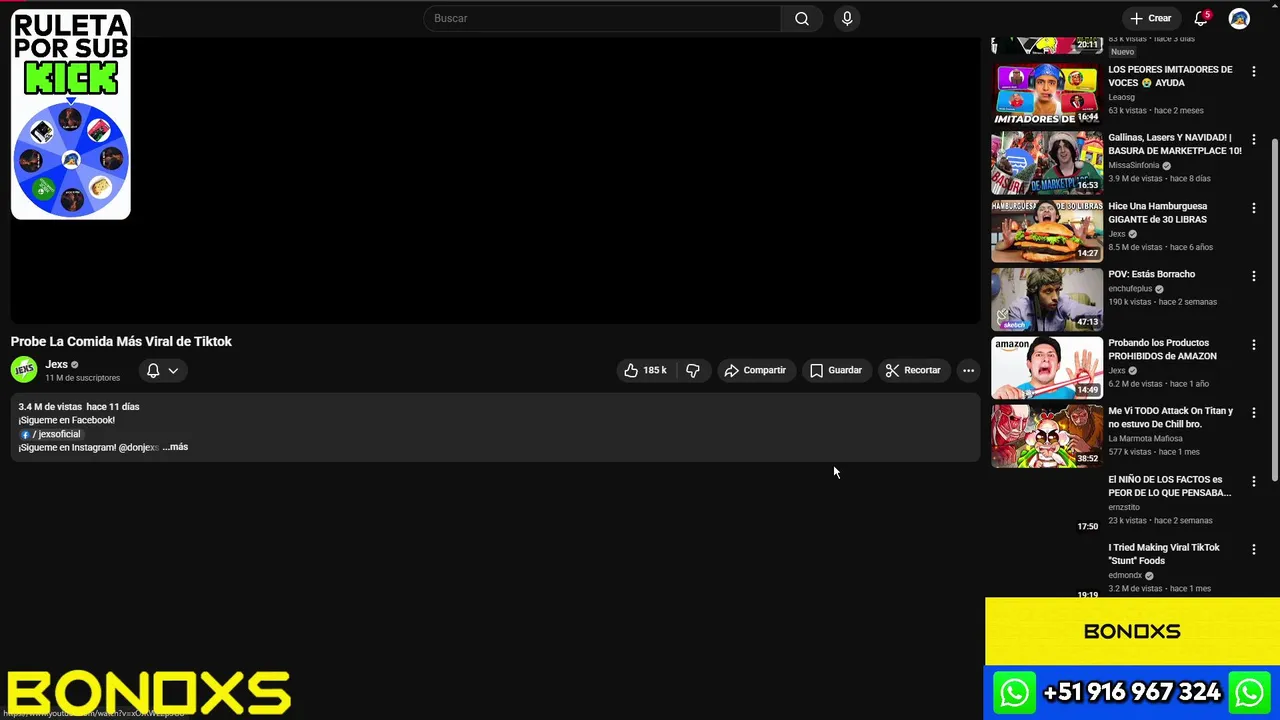This screenshot has width=1280, height=720.
Task: Open title LOS PEORES IMITADORES DE VOCES
Action: 1170,76
